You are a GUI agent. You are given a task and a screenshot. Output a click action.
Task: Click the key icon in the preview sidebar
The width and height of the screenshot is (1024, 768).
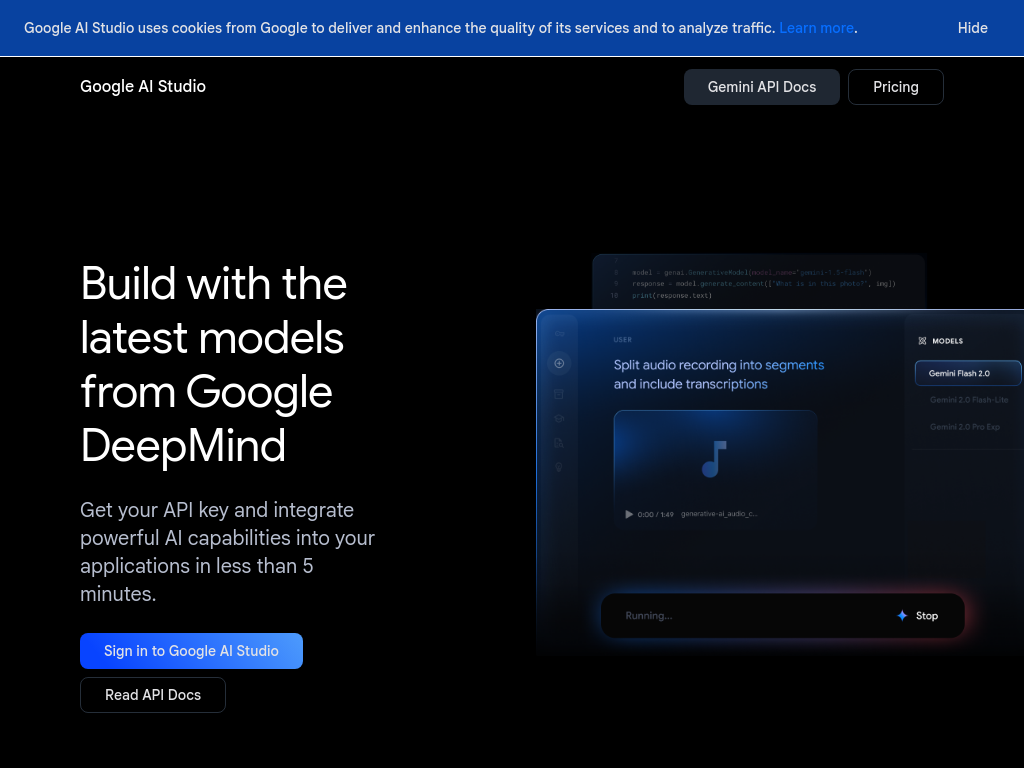pos(560,334)
